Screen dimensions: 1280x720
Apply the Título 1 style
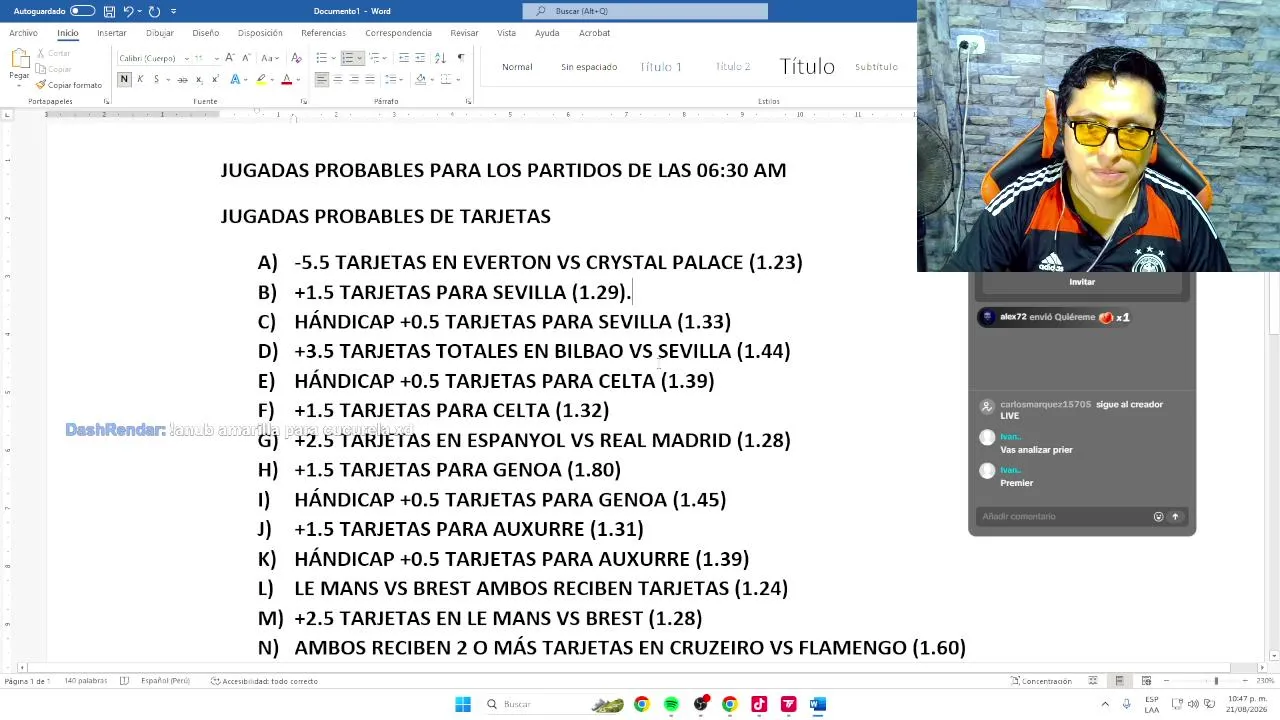pyautogui.click(x=661, y=67)
